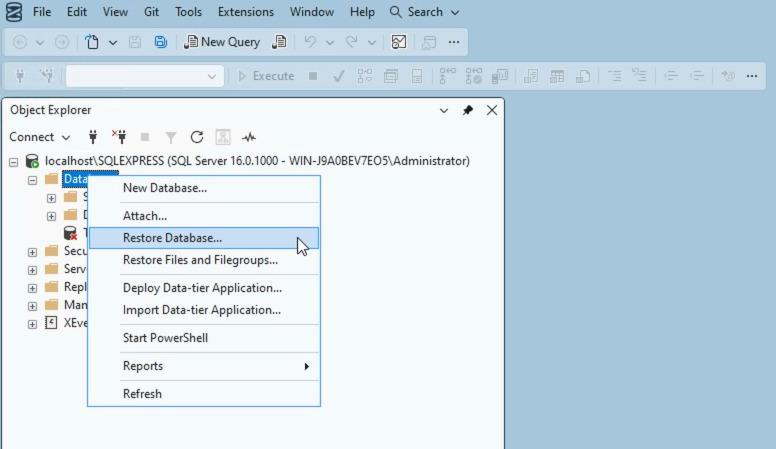Open the Window menu
776x449 pixels.
pos(312,12)
